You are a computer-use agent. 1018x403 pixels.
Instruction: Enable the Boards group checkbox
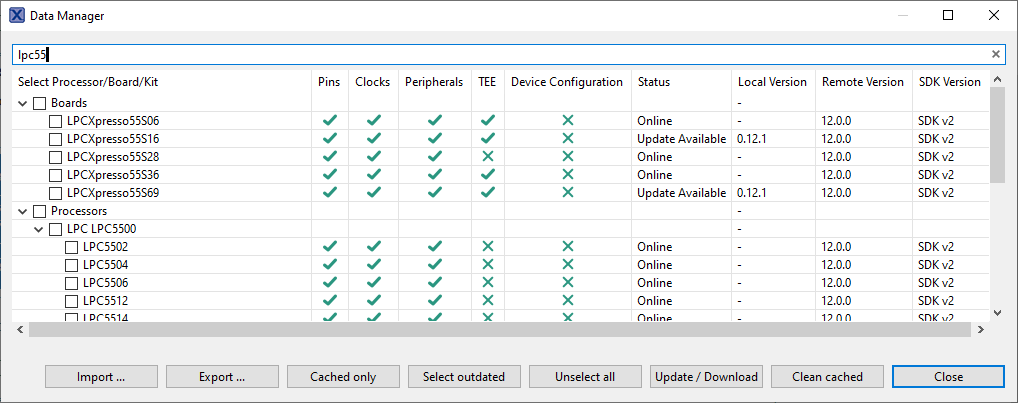click(40, 103)
